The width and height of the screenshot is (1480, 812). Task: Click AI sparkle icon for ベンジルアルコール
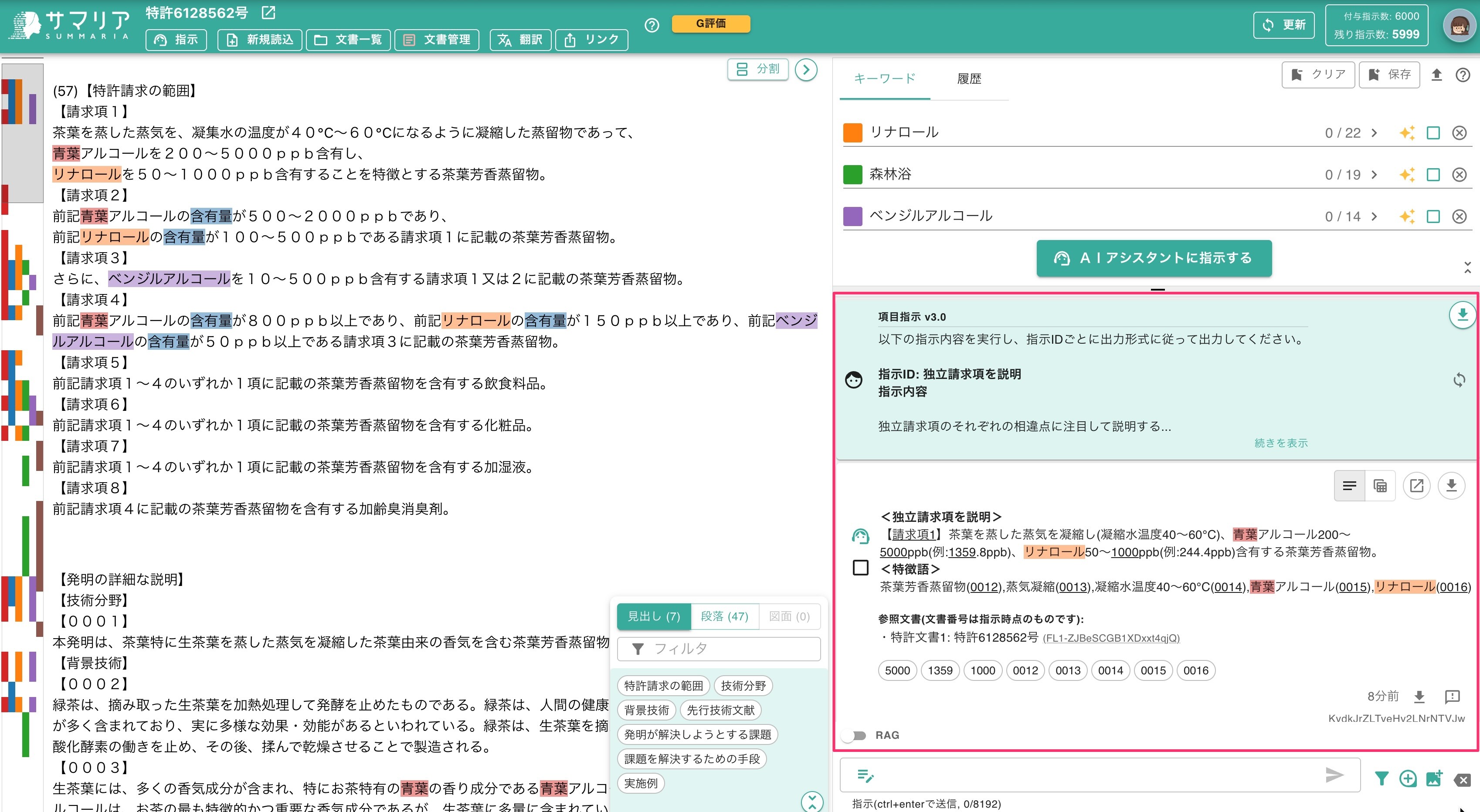click(x=1406, y=217)
